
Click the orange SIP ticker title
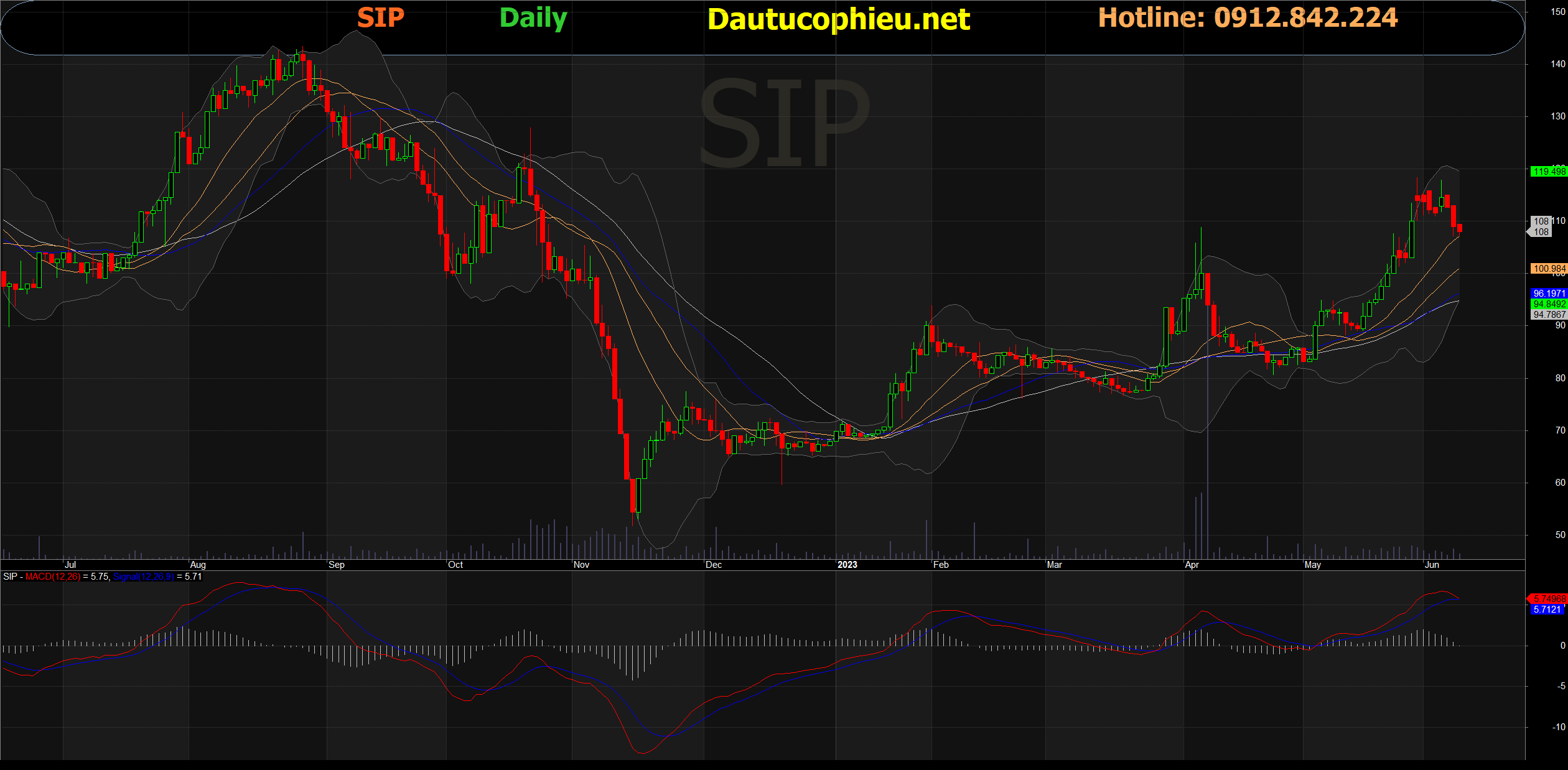pyautogui.click(x=380, y=18)
